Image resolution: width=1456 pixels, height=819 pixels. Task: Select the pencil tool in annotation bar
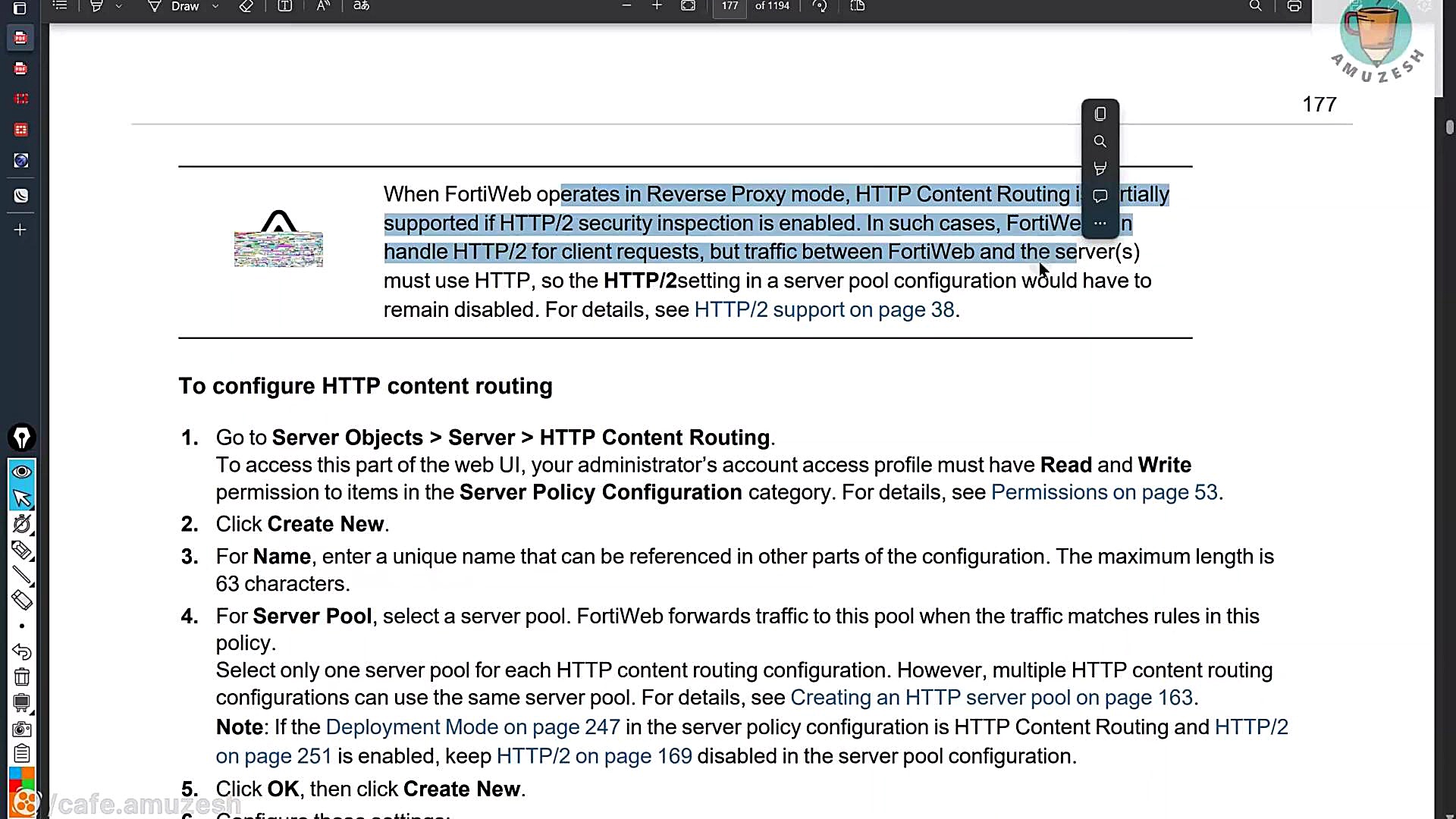(x=22, y=551)
